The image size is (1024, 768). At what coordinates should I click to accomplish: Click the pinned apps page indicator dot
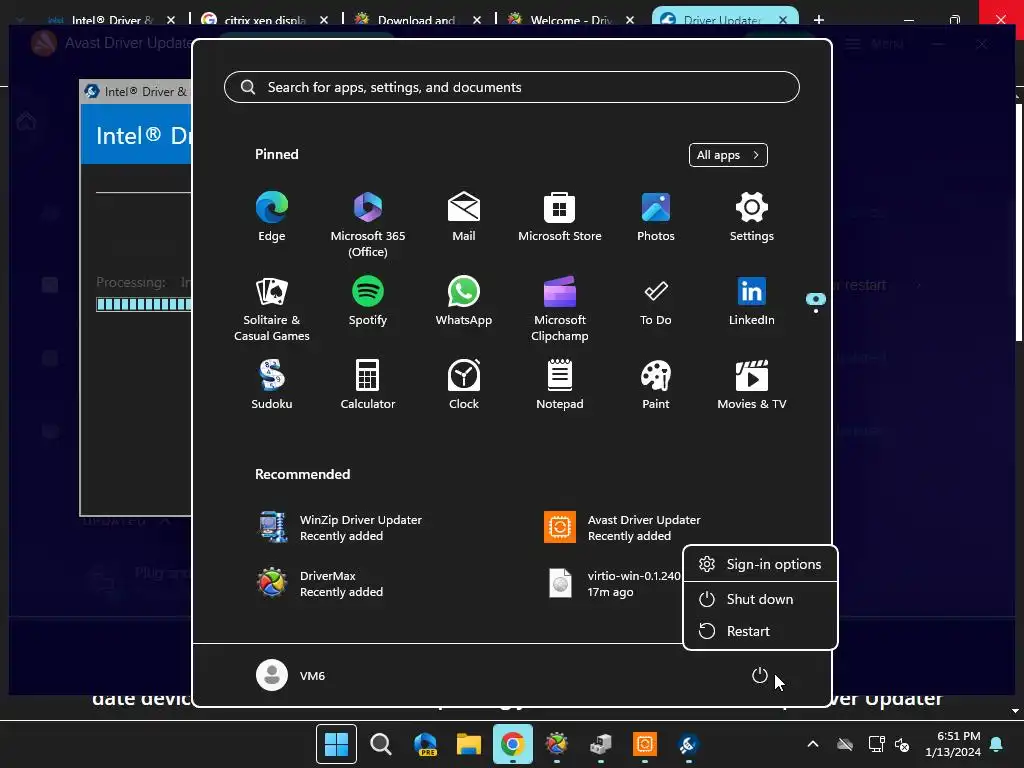(816, 312)
